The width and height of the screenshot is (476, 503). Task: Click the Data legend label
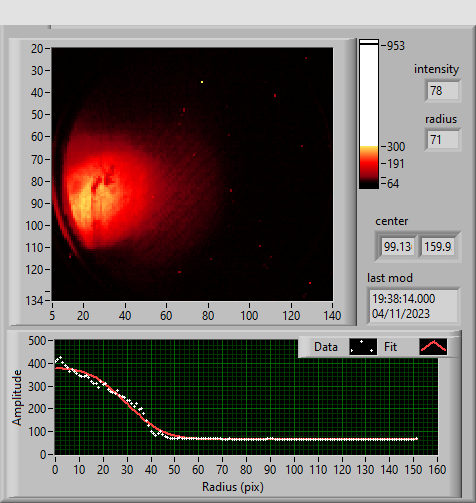click(326, 347)
